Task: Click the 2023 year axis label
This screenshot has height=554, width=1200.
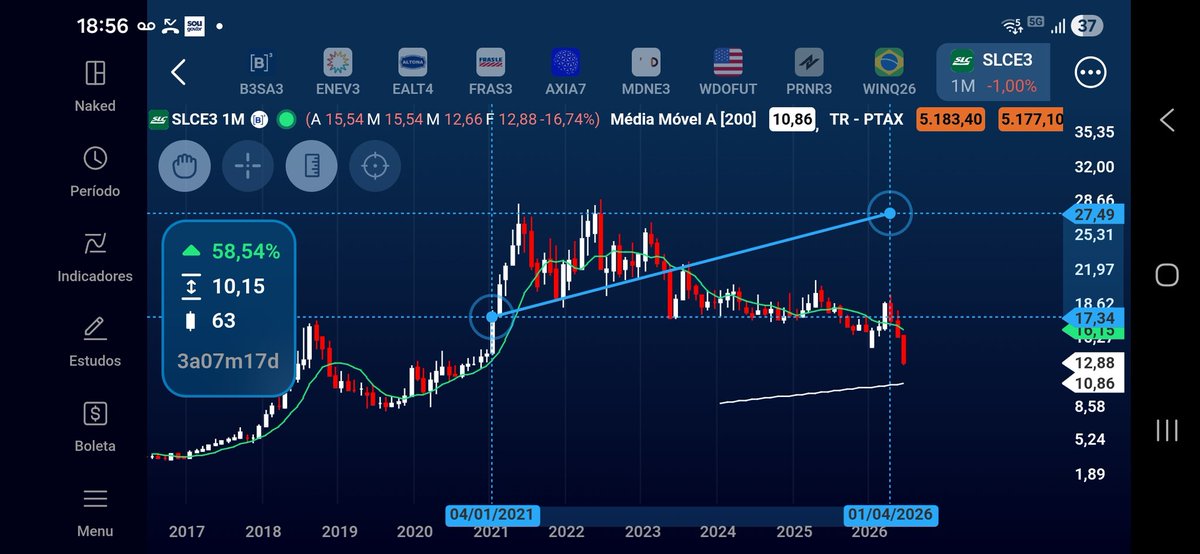Action: click(643, 532)
